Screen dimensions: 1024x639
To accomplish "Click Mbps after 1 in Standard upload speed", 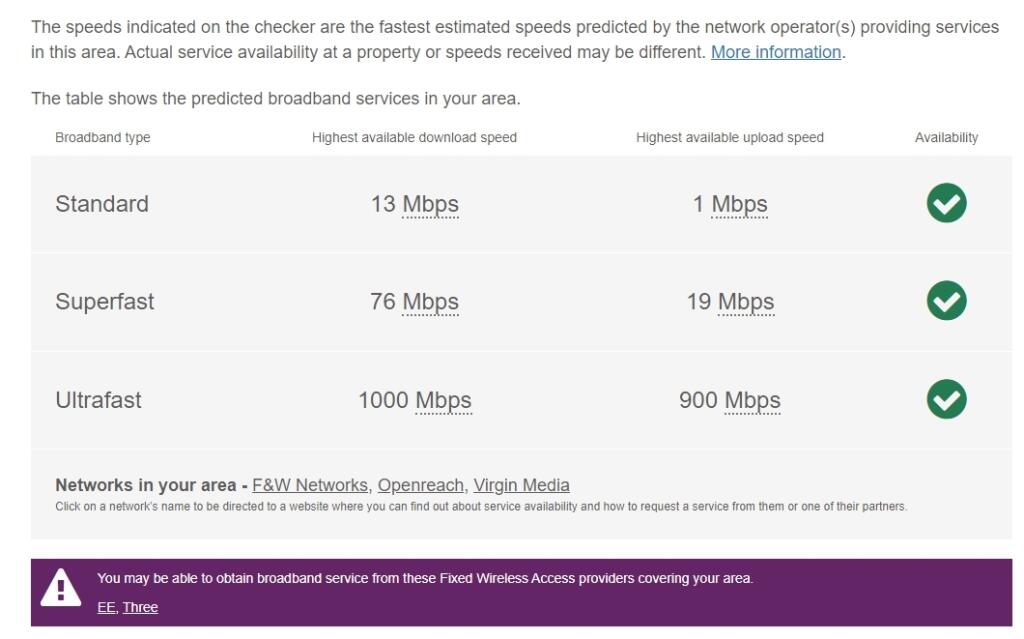I will (x=742, y=204).
